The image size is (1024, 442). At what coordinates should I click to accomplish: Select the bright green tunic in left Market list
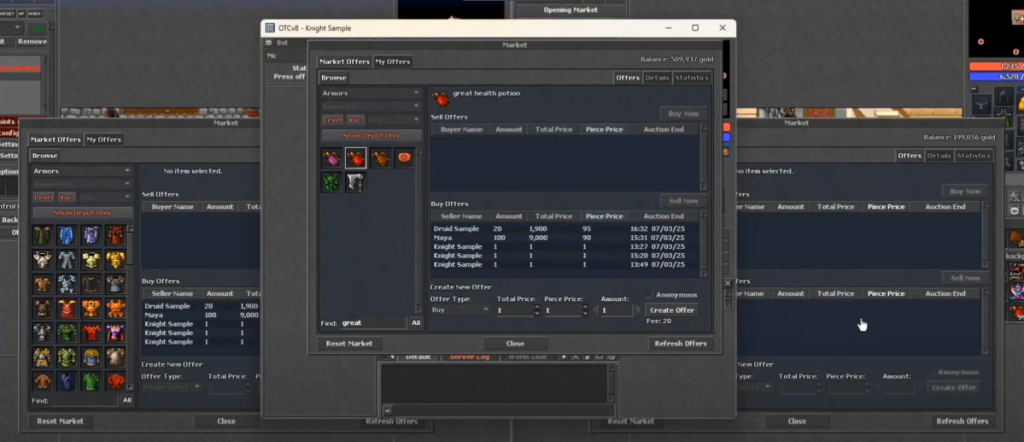(x=91, y=381)
